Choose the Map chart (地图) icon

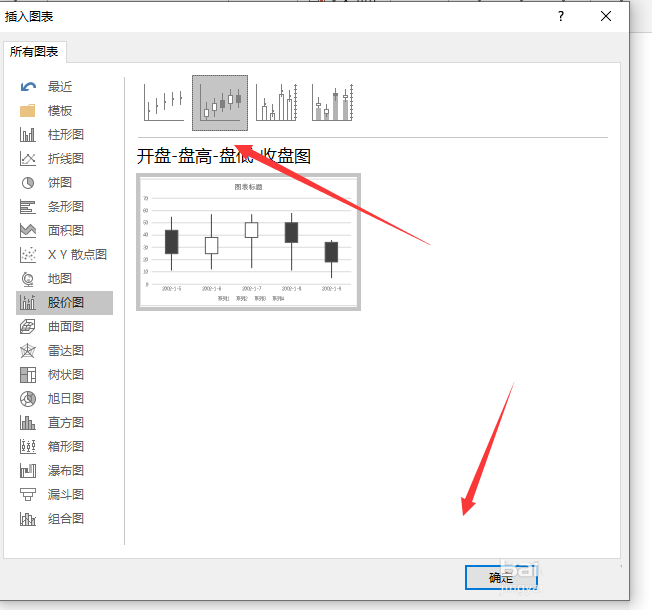pyautogui.click(x=28, y=279)
